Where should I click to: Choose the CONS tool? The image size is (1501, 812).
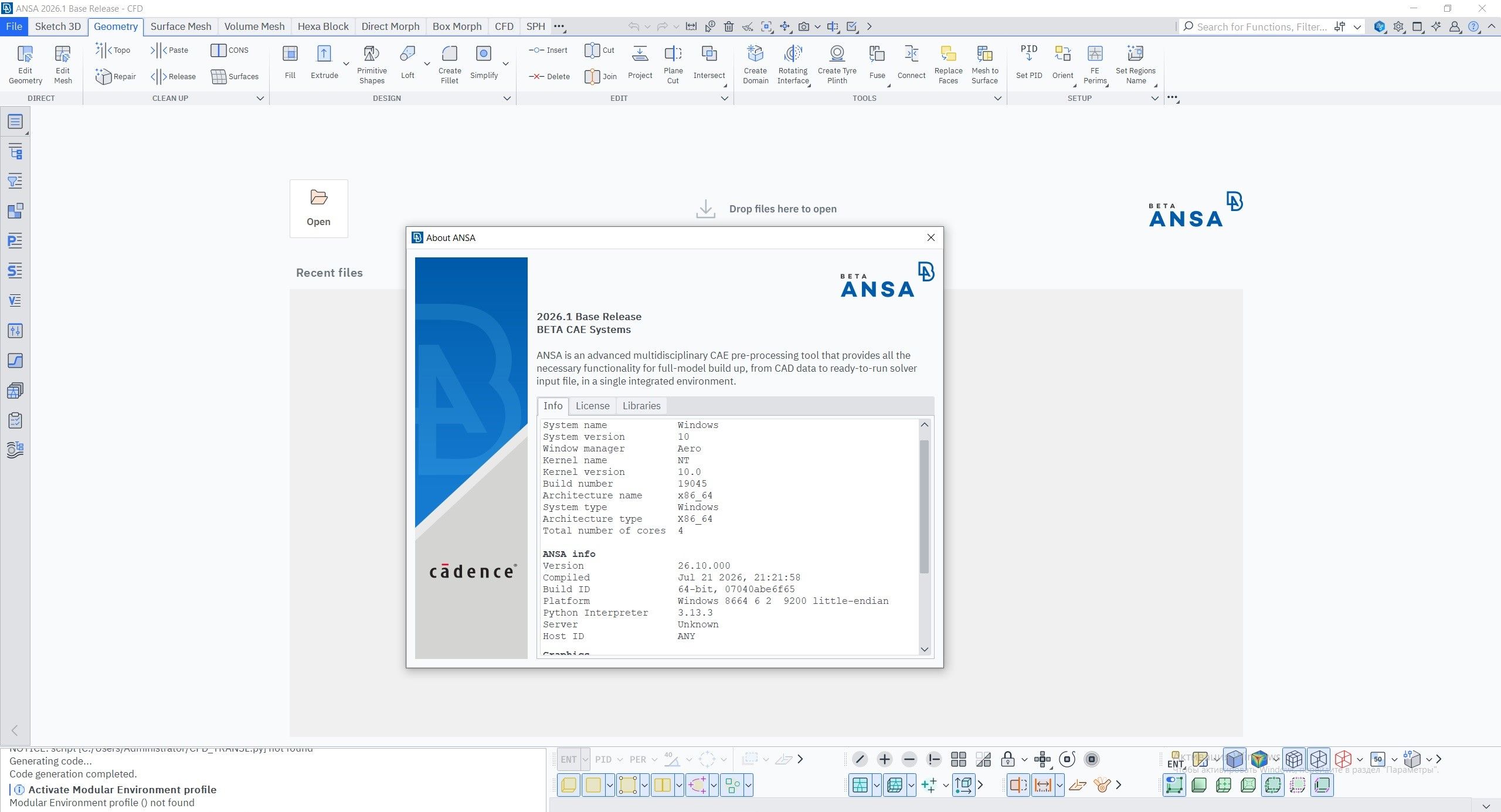click(x=229, y=50)
